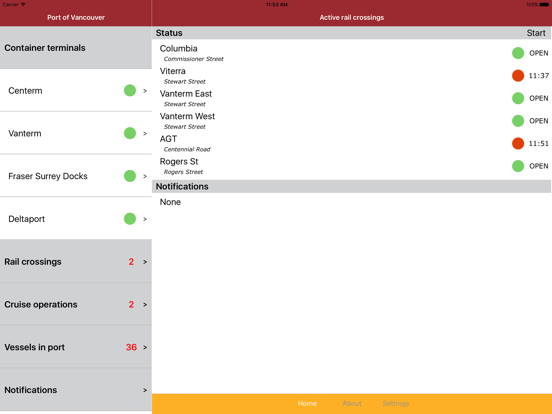Click the 11:37 start time for Viterra
552x414 pixels.
click(539, 76)
